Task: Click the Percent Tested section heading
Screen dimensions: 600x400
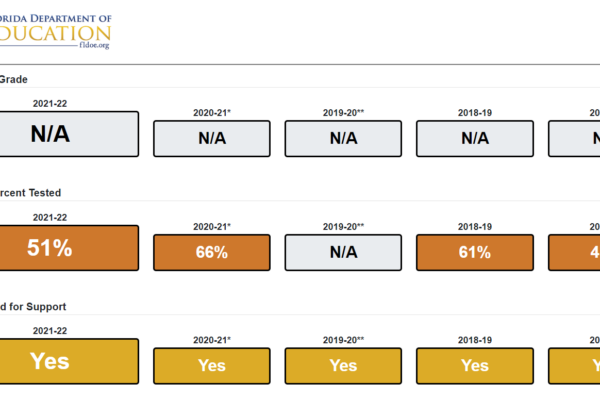Action: pos(30,193)
